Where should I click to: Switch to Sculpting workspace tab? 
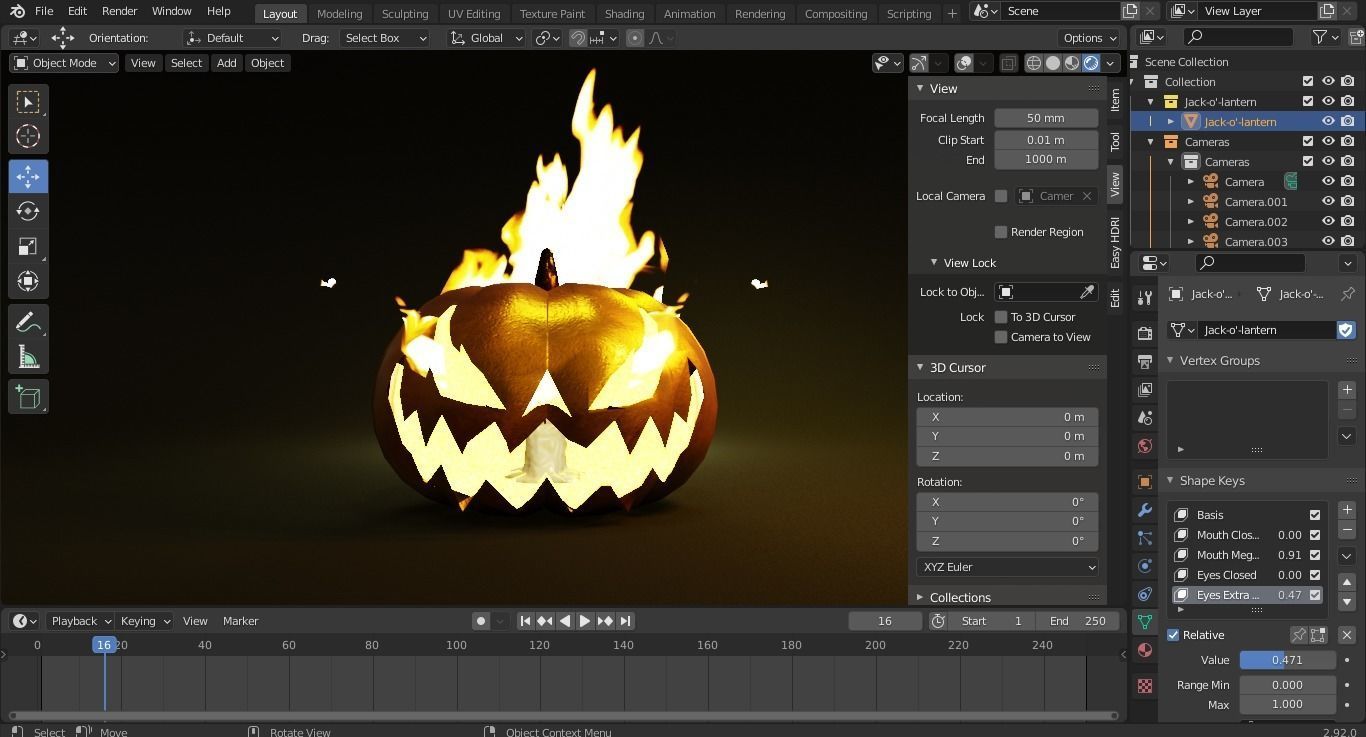405,13
